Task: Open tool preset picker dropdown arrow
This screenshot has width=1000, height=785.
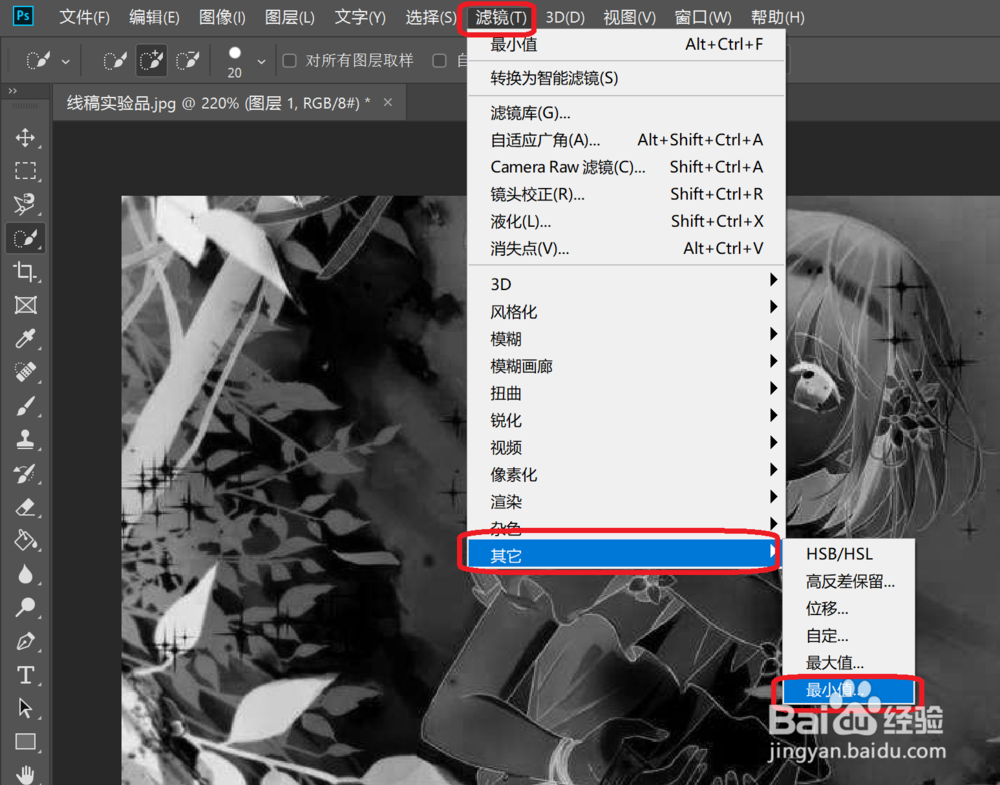Action: 66,62
